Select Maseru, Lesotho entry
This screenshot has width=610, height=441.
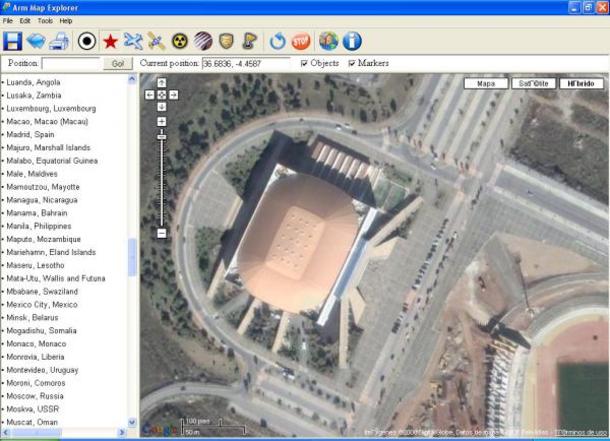click(35, 265)
